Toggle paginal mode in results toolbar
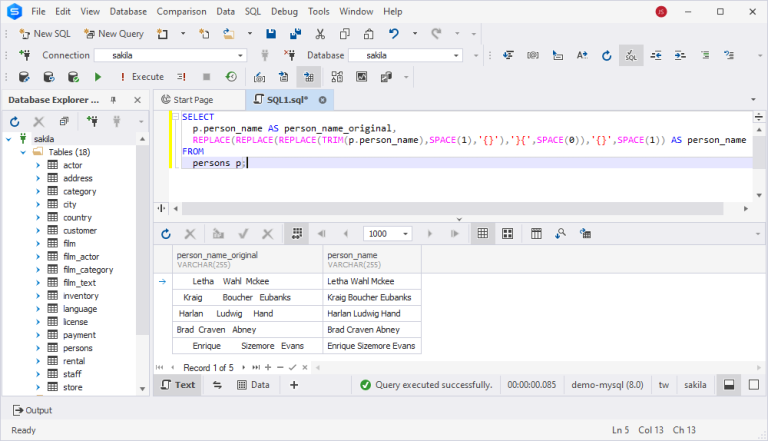The height and width of the screenshot is (441, 768). (x=296, y=233)
